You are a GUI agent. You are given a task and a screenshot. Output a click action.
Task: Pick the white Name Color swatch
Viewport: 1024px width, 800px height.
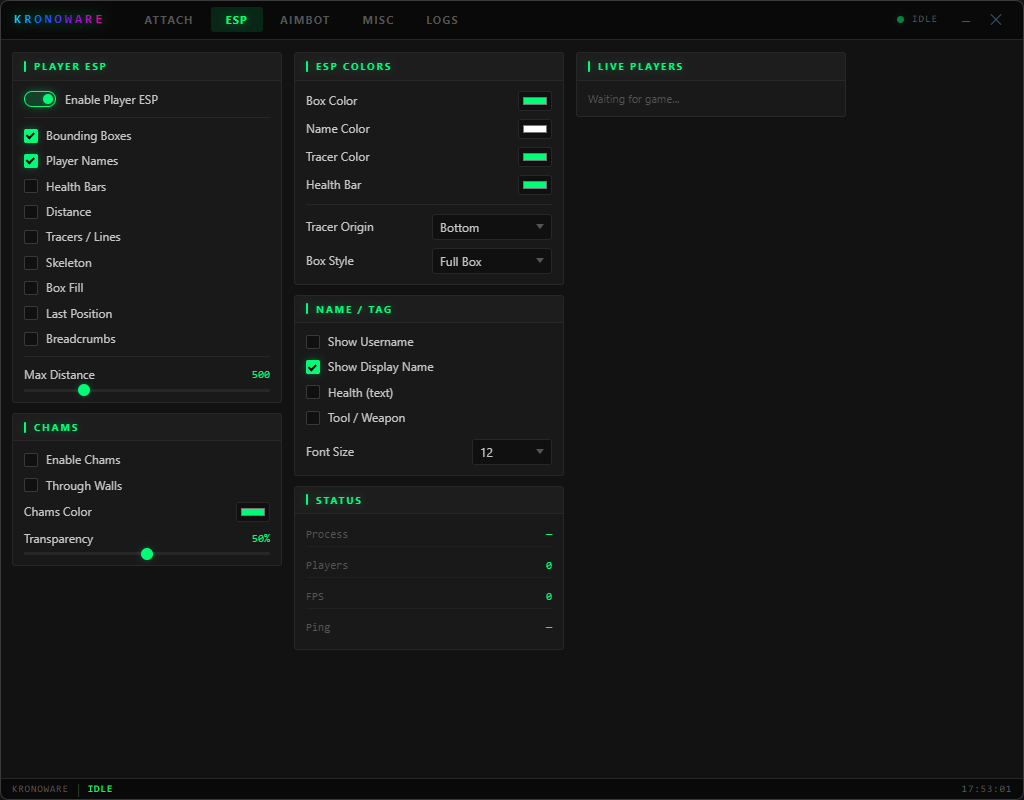[x=535, y=129]
